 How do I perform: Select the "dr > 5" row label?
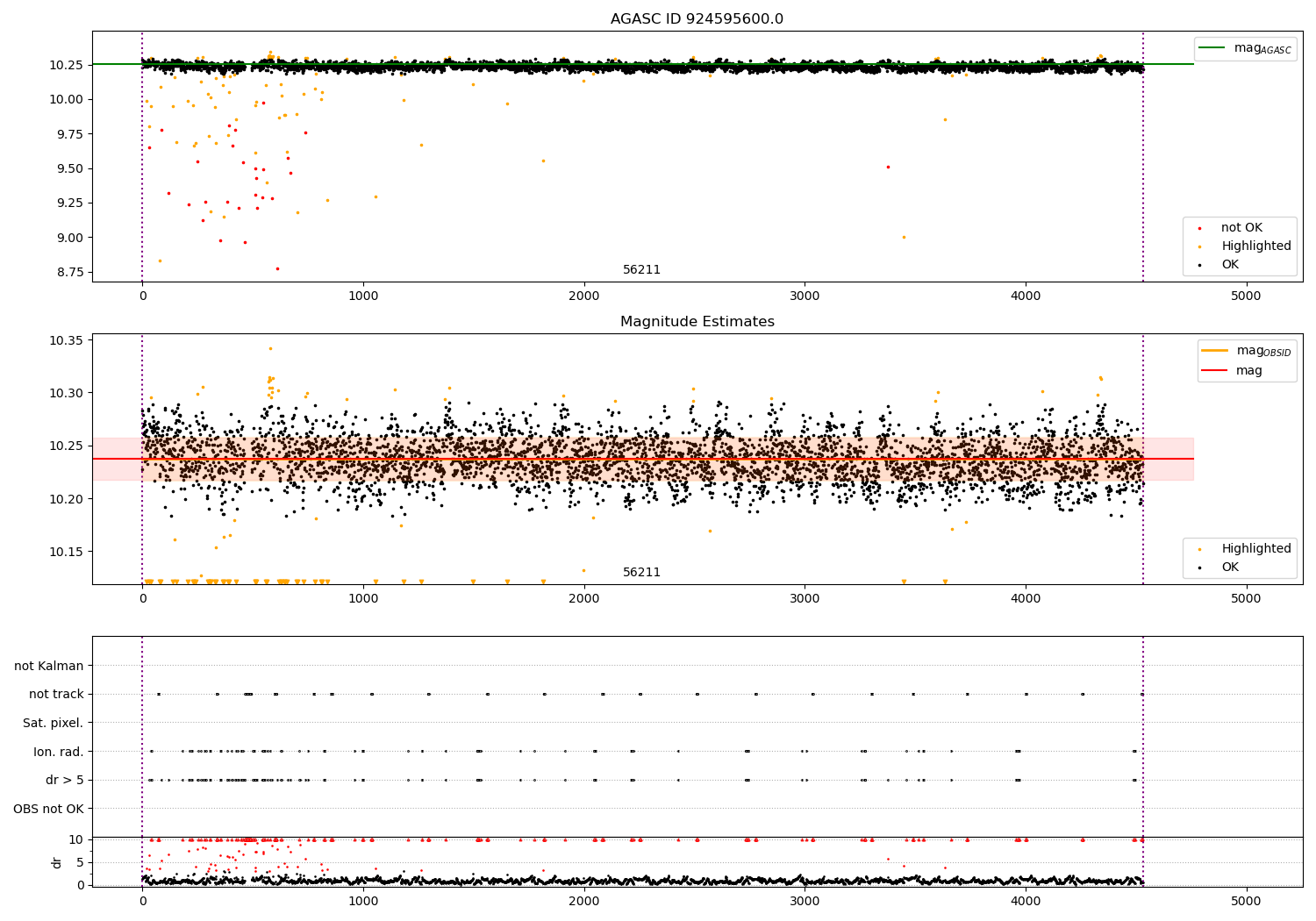[x=65, y=781]
